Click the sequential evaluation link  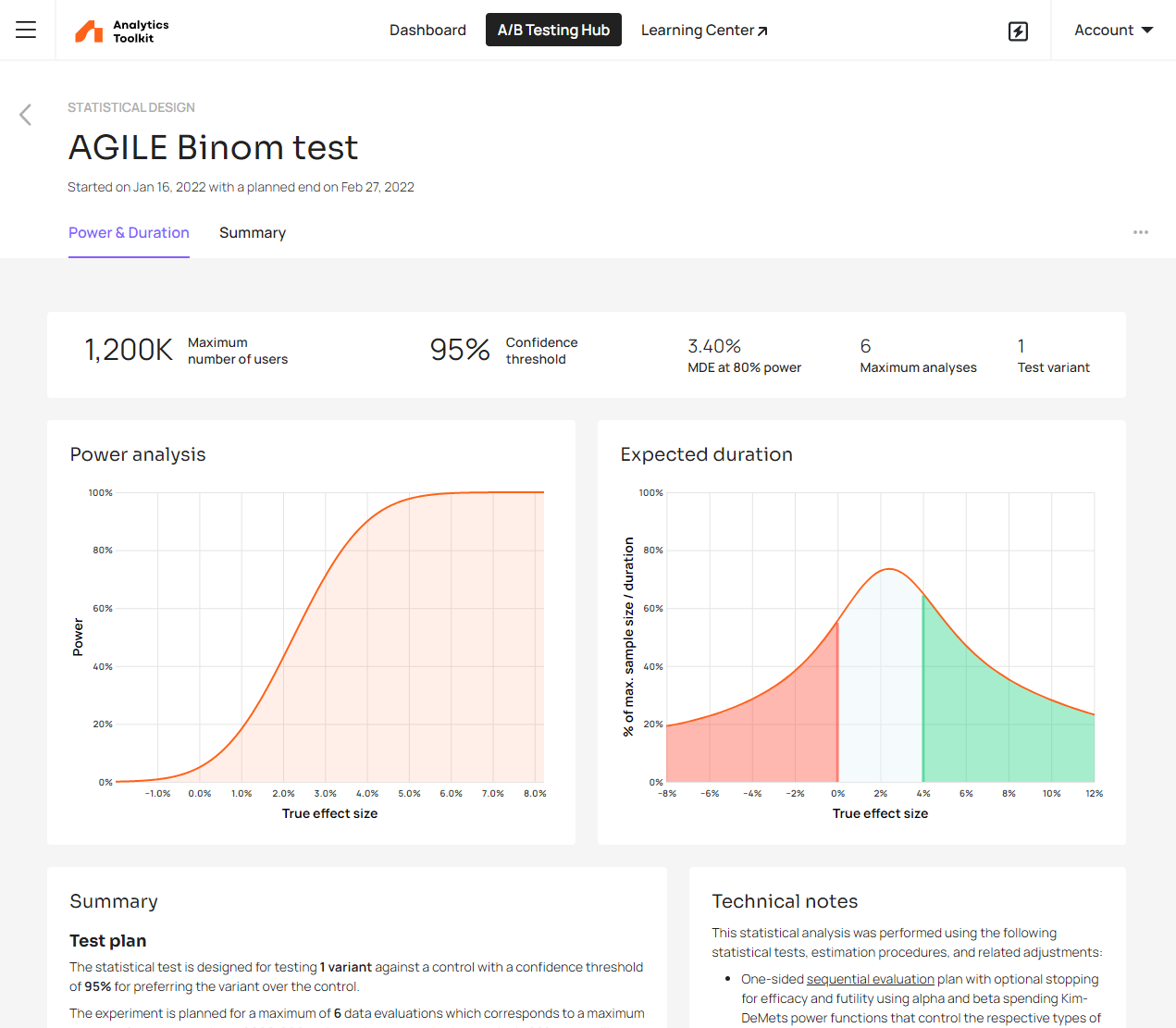click(x=870, y=978)
